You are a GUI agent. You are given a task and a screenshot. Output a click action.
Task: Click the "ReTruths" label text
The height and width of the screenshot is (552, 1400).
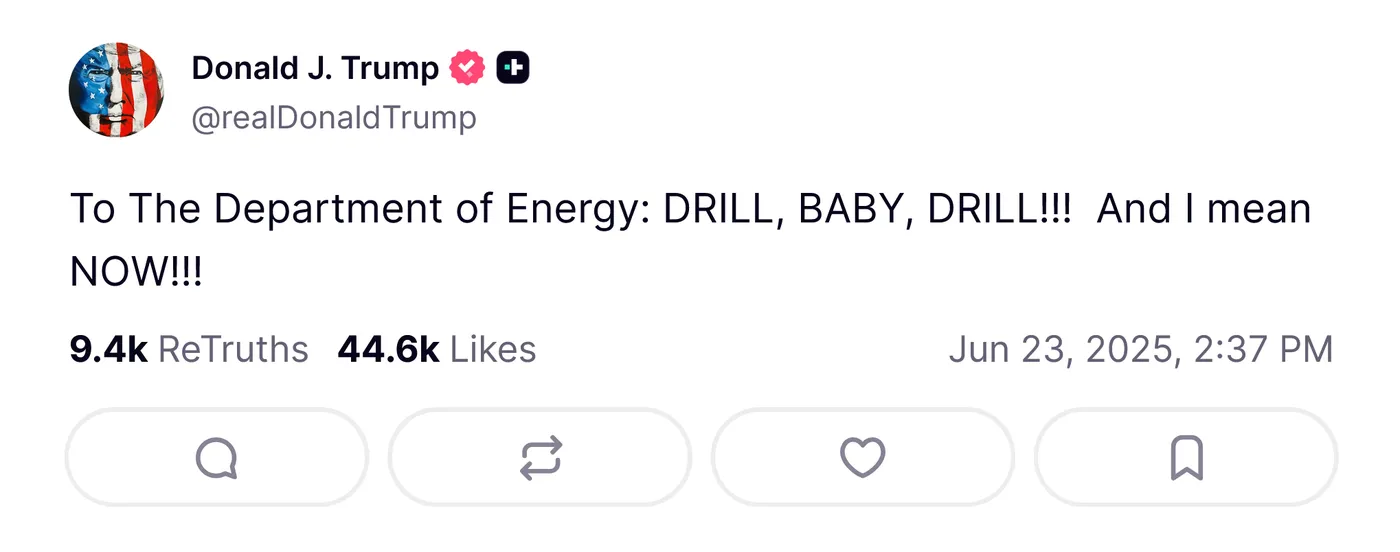[233, 349]
